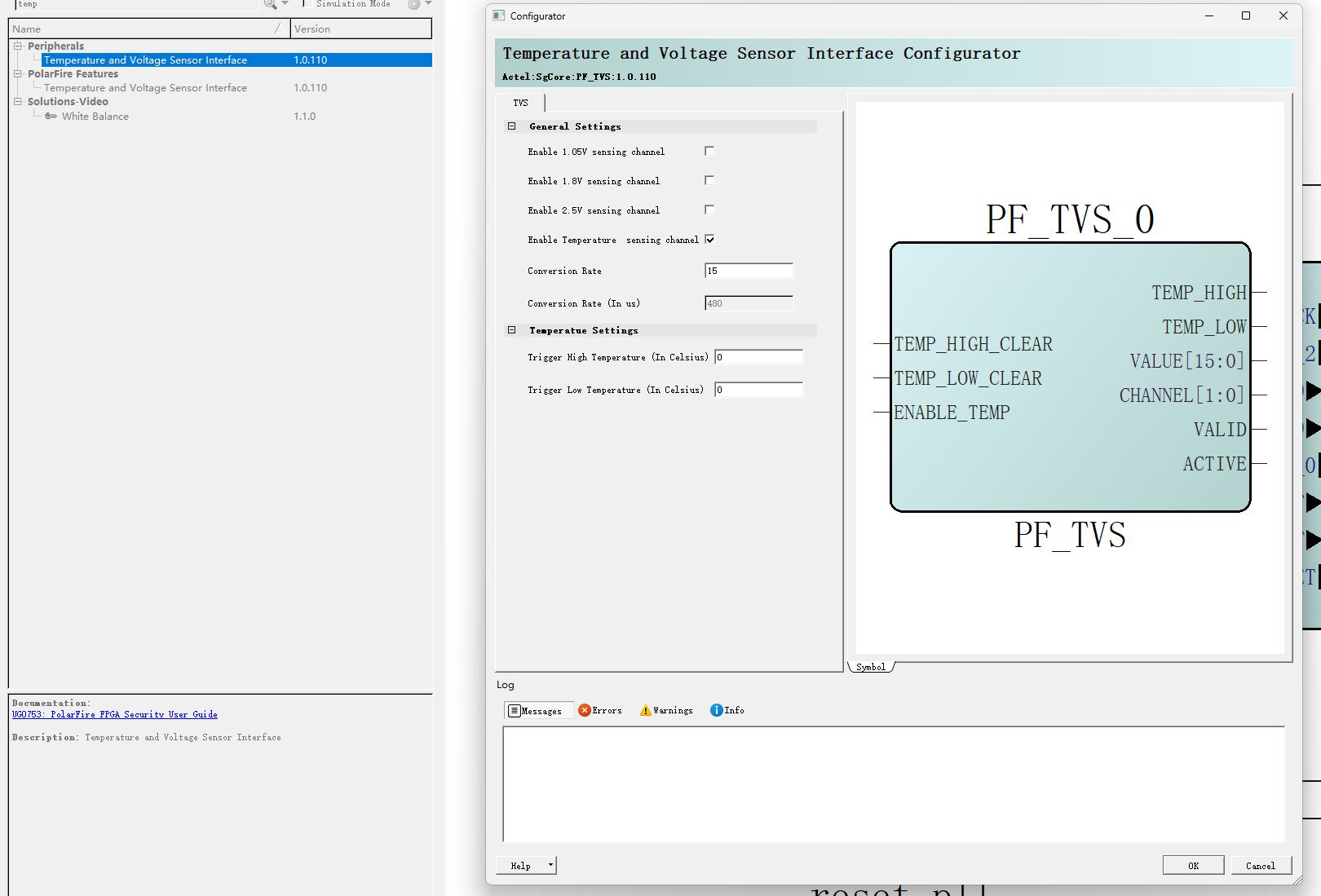Minimize the Configurator window

[x=1209, y=15]
